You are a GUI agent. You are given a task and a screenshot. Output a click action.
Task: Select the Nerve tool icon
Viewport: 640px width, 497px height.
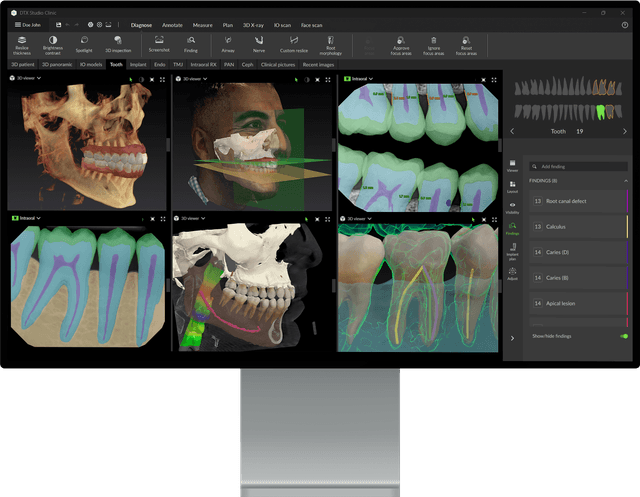point(259,45)
